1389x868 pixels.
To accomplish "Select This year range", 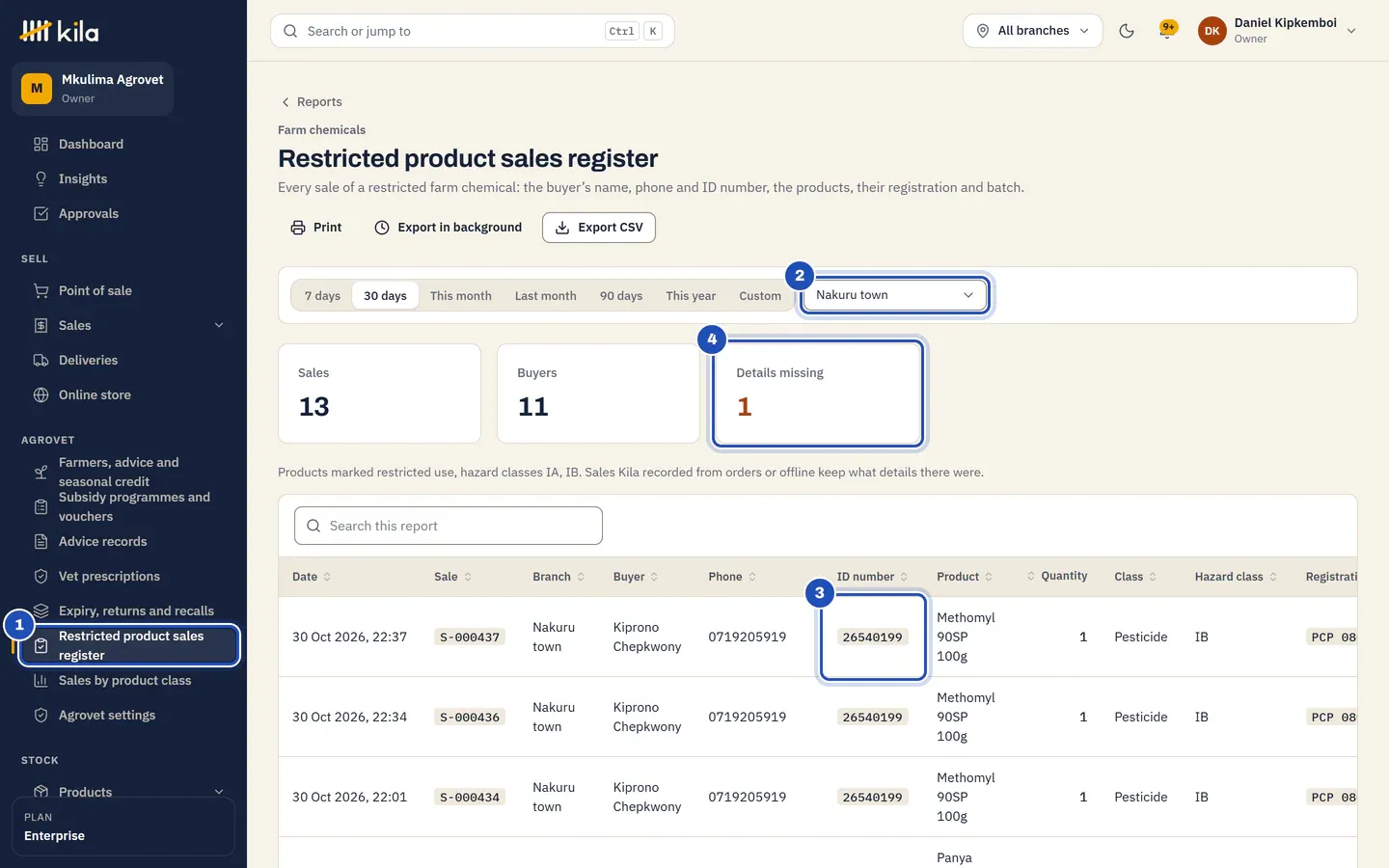I will (691, 296).
